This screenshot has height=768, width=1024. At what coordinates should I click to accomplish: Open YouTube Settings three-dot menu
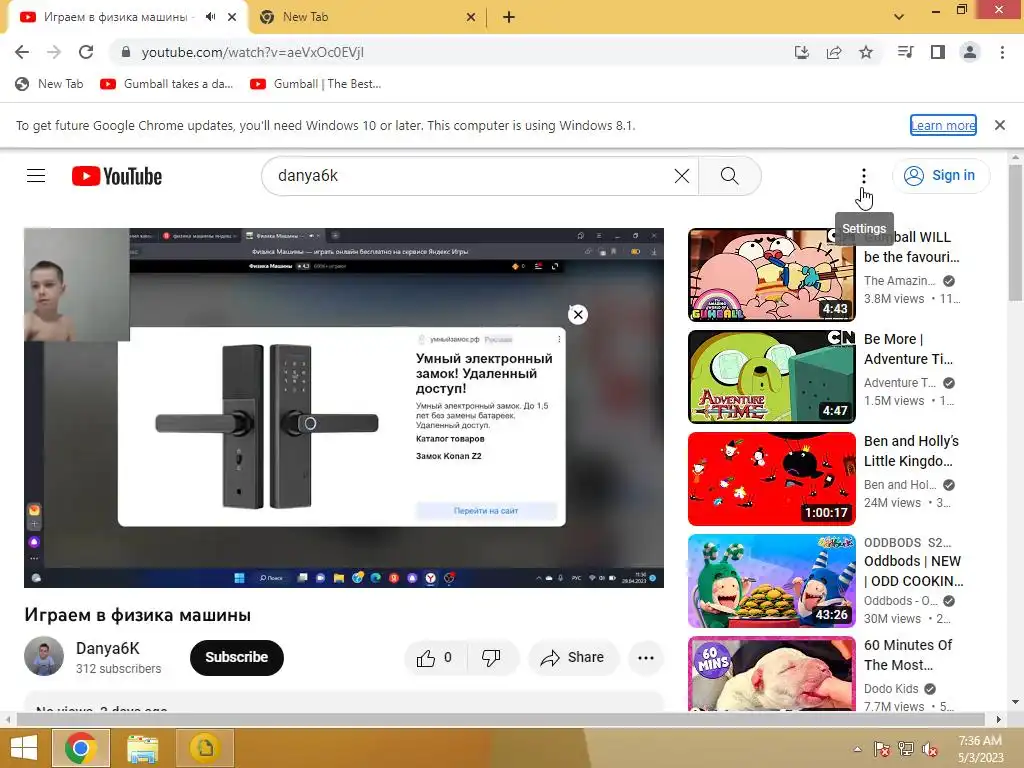pyautogui.click(x=863, y=176)
